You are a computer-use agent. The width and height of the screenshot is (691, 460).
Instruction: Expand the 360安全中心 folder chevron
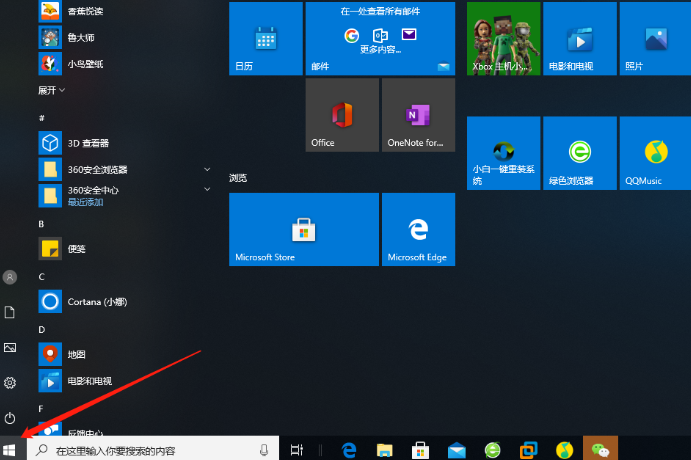207,189
